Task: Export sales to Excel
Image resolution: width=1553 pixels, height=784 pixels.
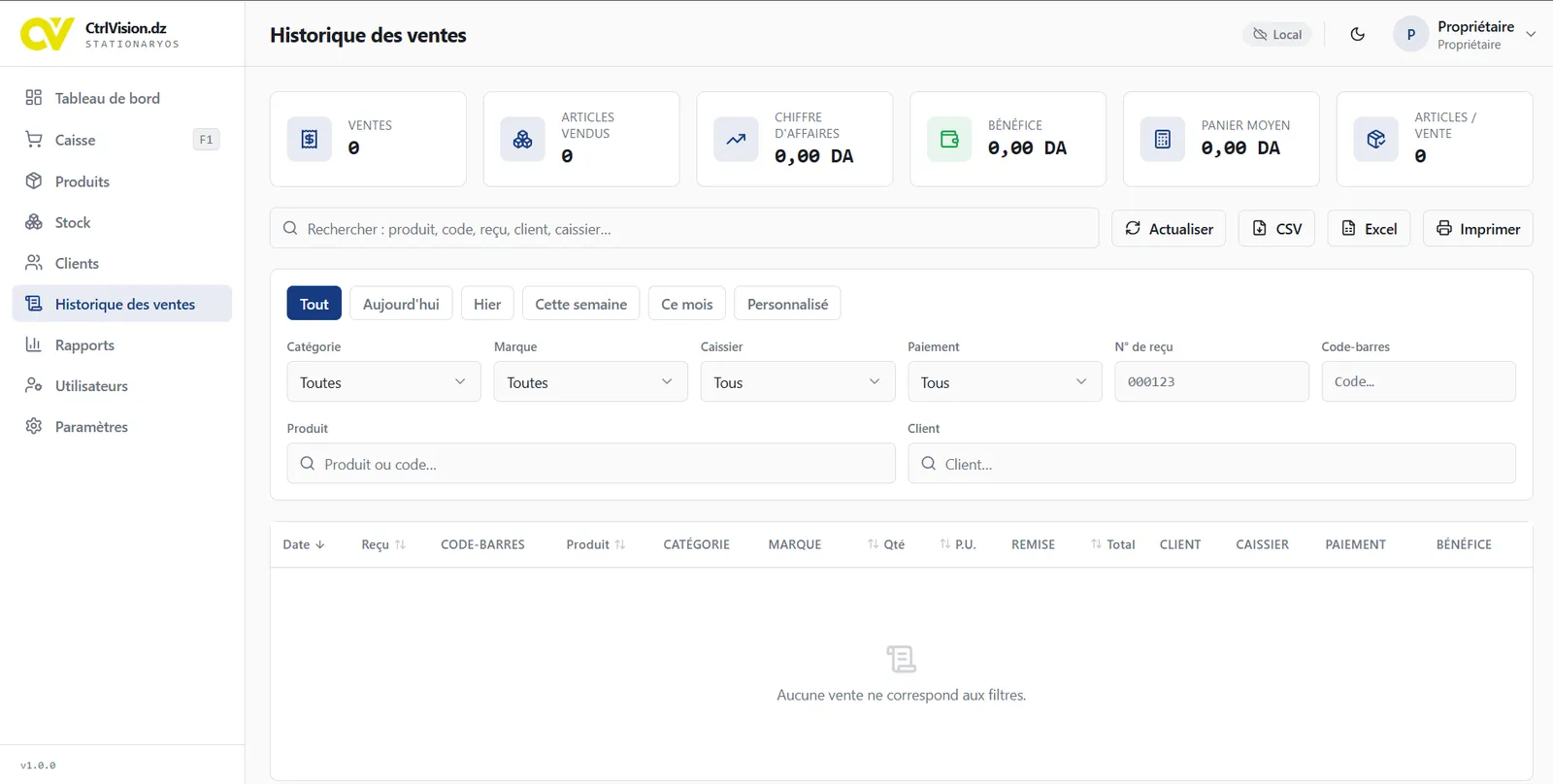Action: click(x=1369, y=228)
